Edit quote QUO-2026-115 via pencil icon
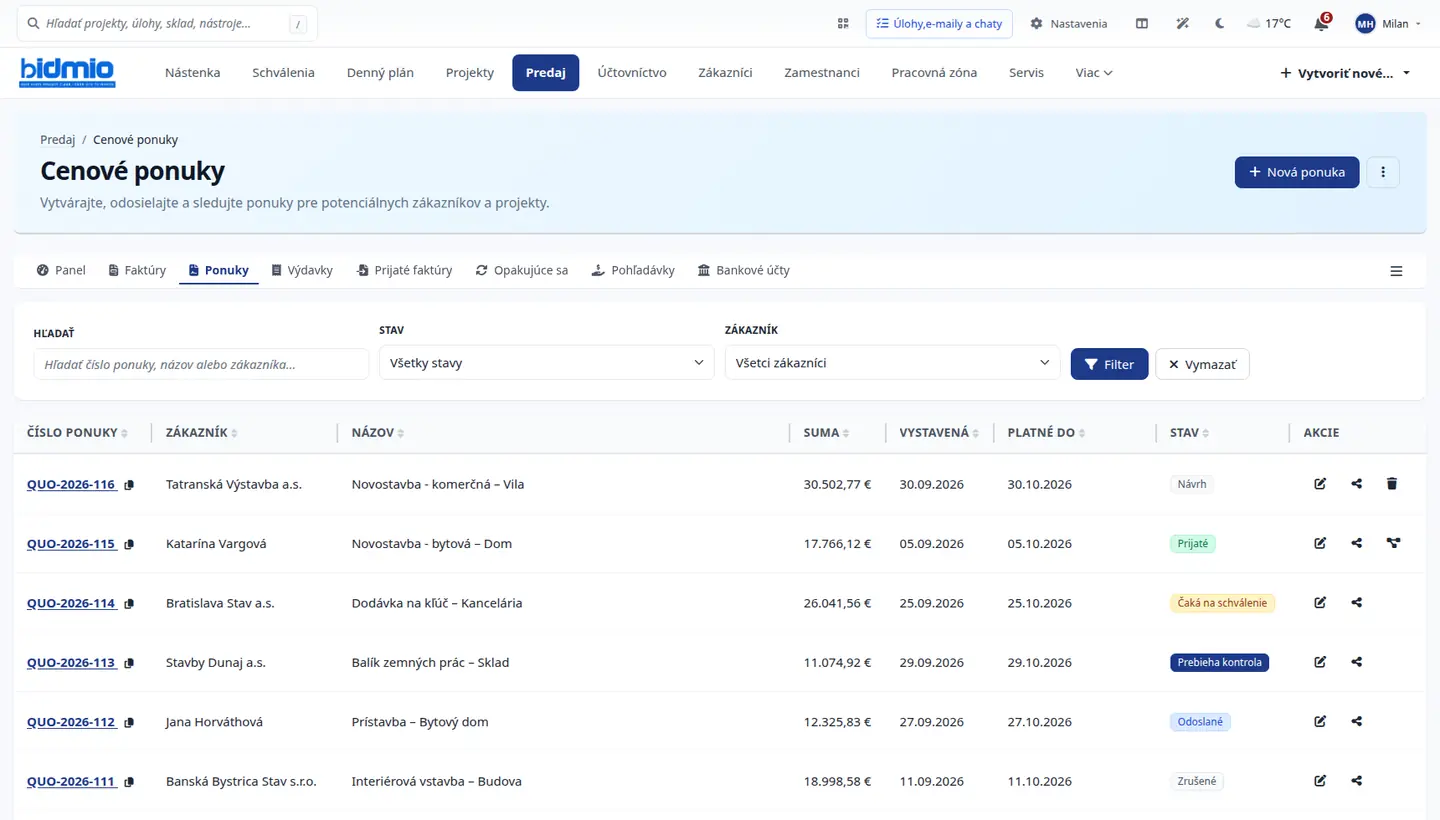The height and width of the screenshot is (820, 1440). [x=1320, y=543]
